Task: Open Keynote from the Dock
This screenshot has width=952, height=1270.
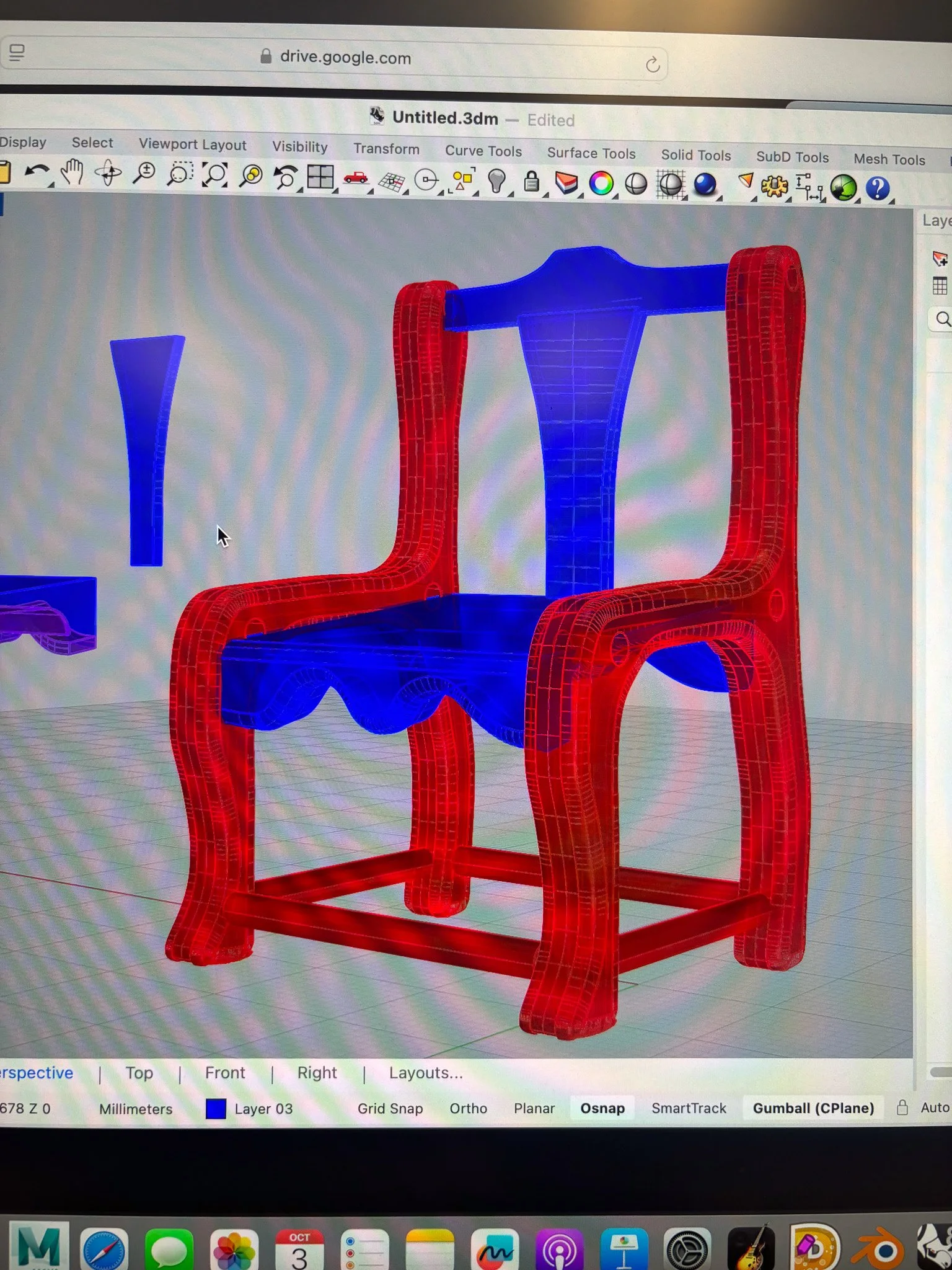Action: click(624, 1249)
